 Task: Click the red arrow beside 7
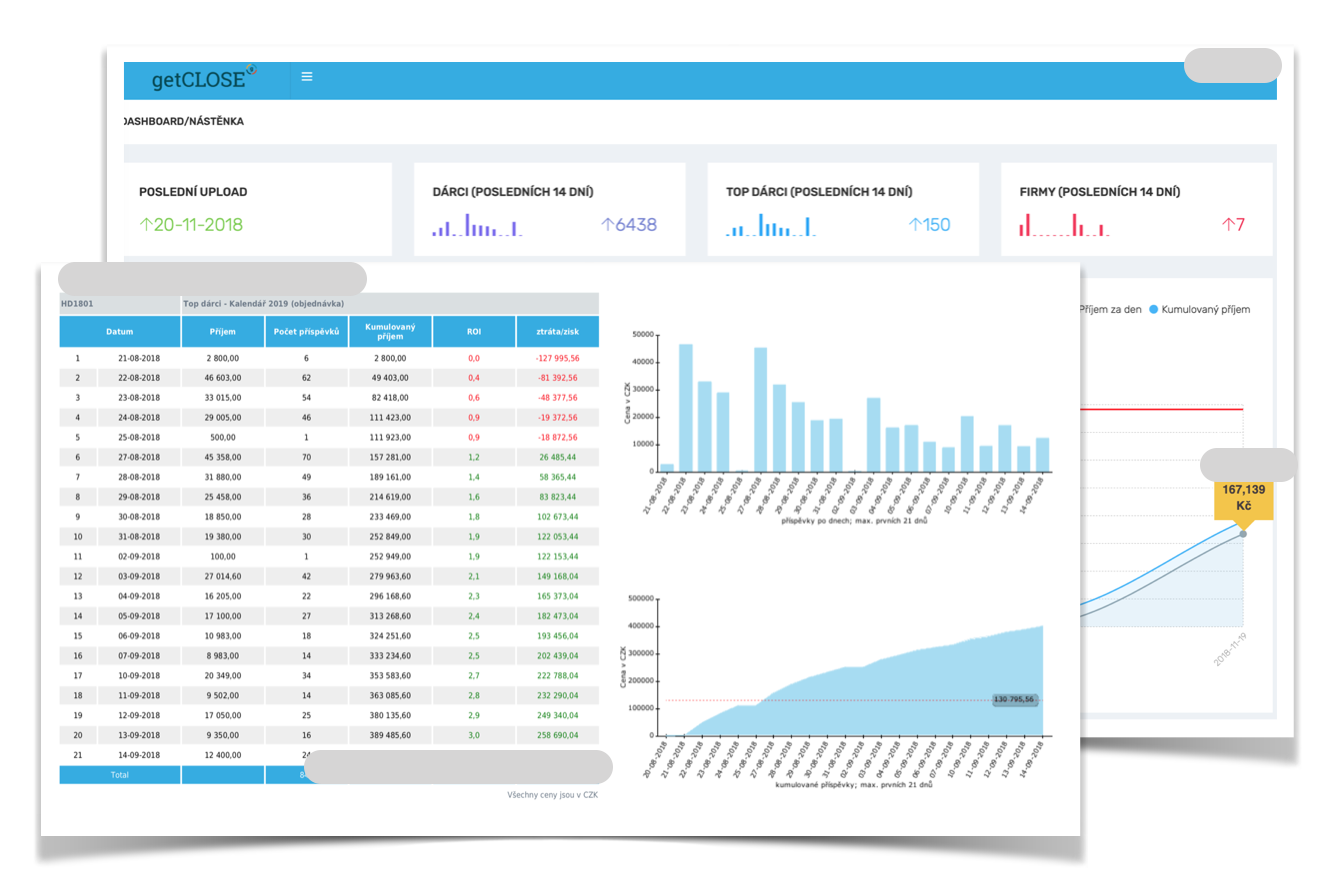(x=1228, y=225)
